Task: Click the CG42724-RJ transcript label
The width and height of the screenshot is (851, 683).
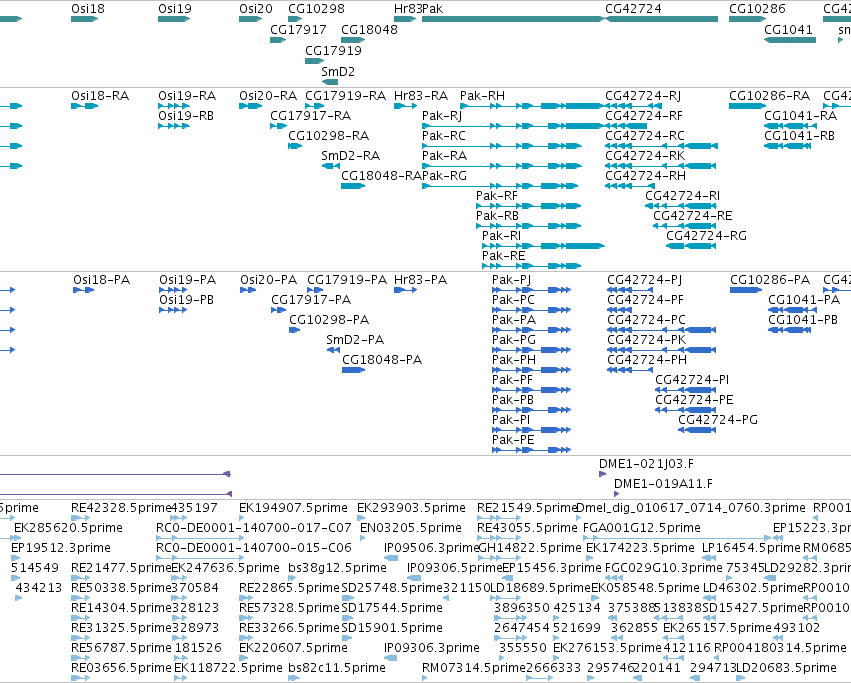Action: (643, 96)
